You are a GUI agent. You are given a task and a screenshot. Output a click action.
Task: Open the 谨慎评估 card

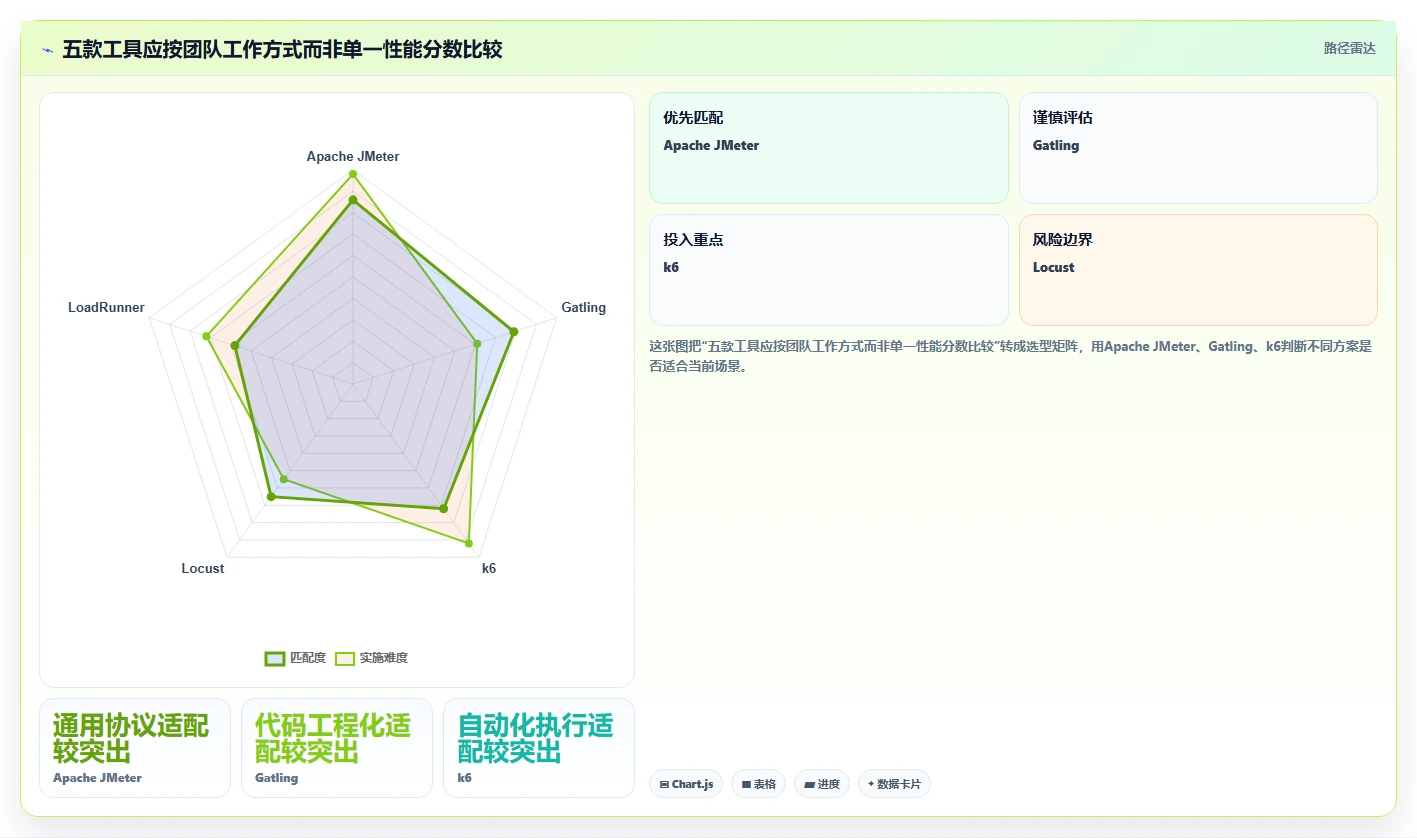point(1198,148)
